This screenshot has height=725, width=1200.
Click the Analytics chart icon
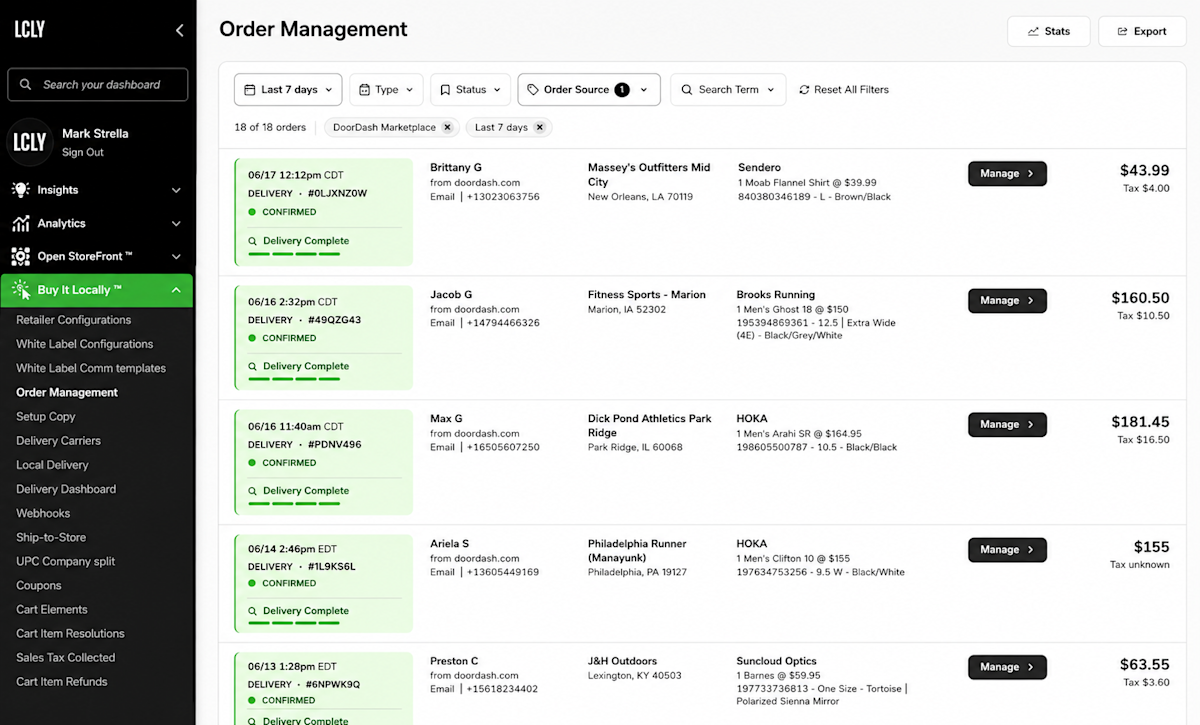coord(20,224)
